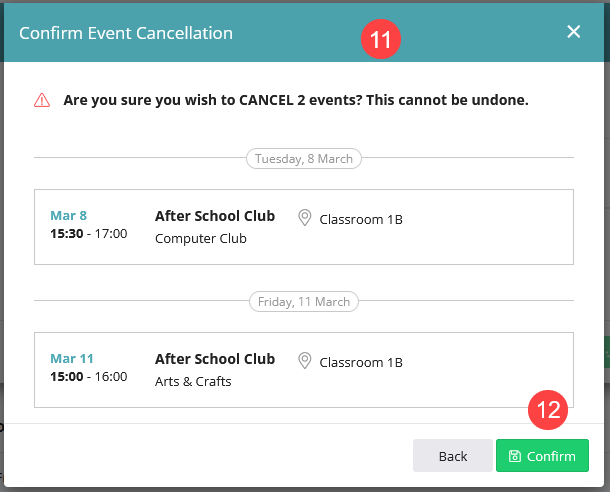610x492 pixels.
Task: Click the location pin beside Arts & Crafts
Action: pyautogui.click(x=305, y=361)
